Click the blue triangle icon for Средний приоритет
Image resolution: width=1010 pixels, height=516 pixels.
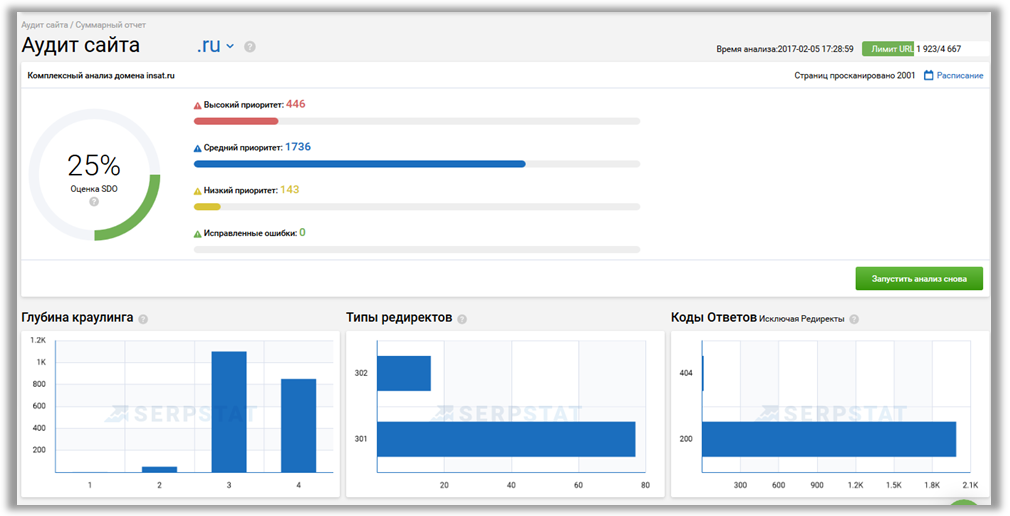tap(198, 148)
